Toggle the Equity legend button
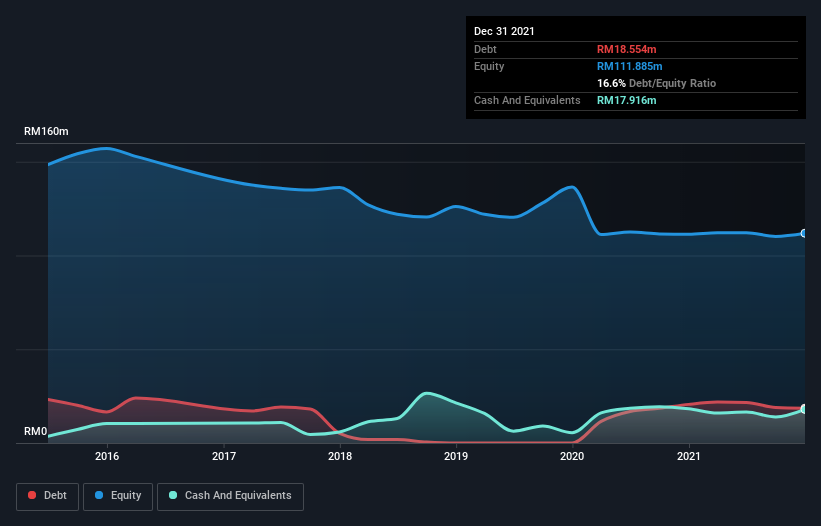 [x=118, y=496]
